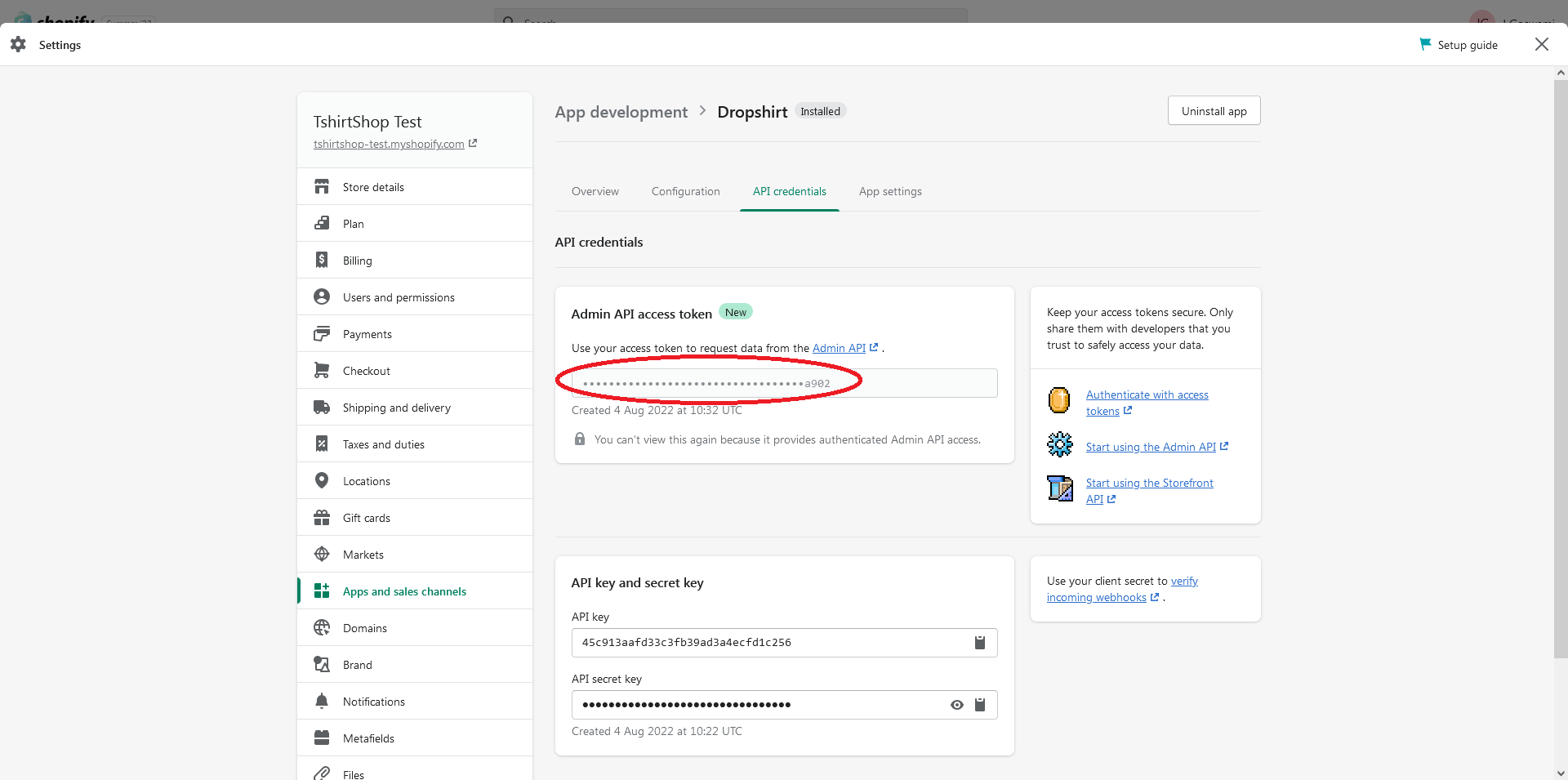
Task: Click the Checkout cart icon
Action: (x=322, y=370)
